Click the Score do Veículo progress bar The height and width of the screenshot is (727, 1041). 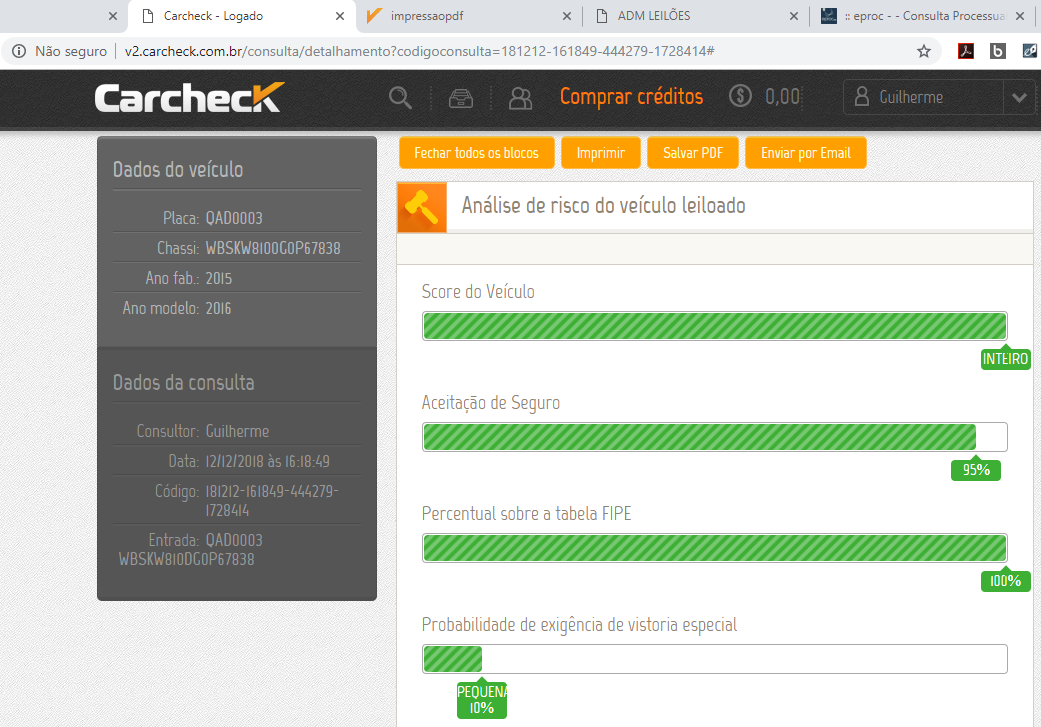pos(714,326)
